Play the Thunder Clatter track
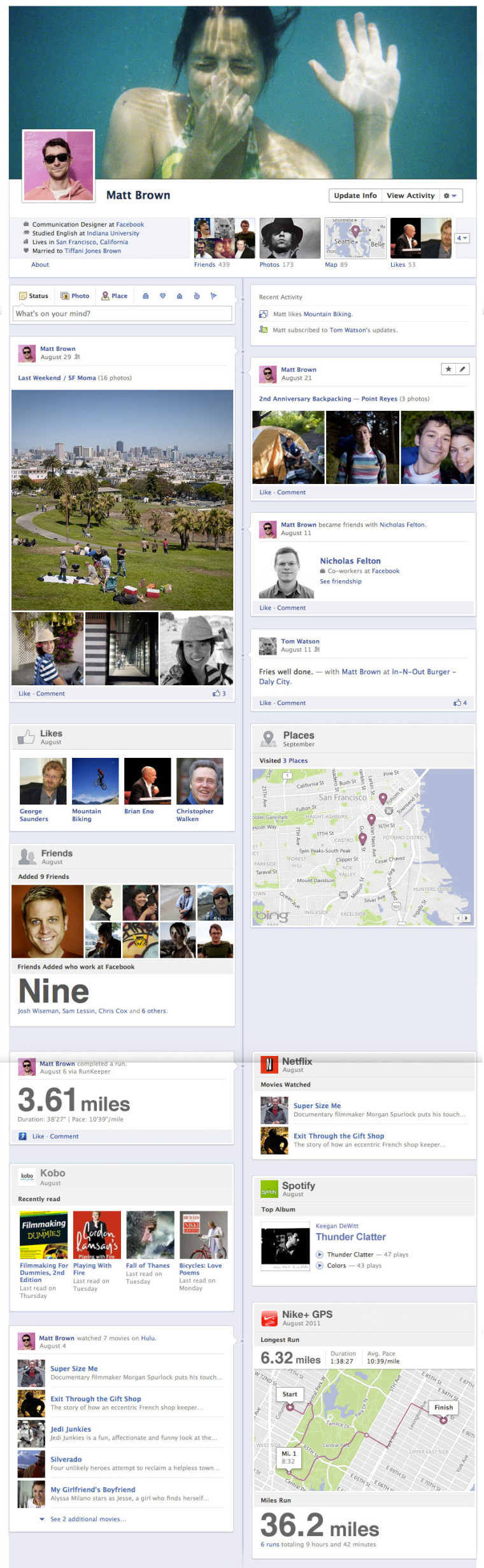Screen dimensions: 484x1568 [x=320, y=1255]
